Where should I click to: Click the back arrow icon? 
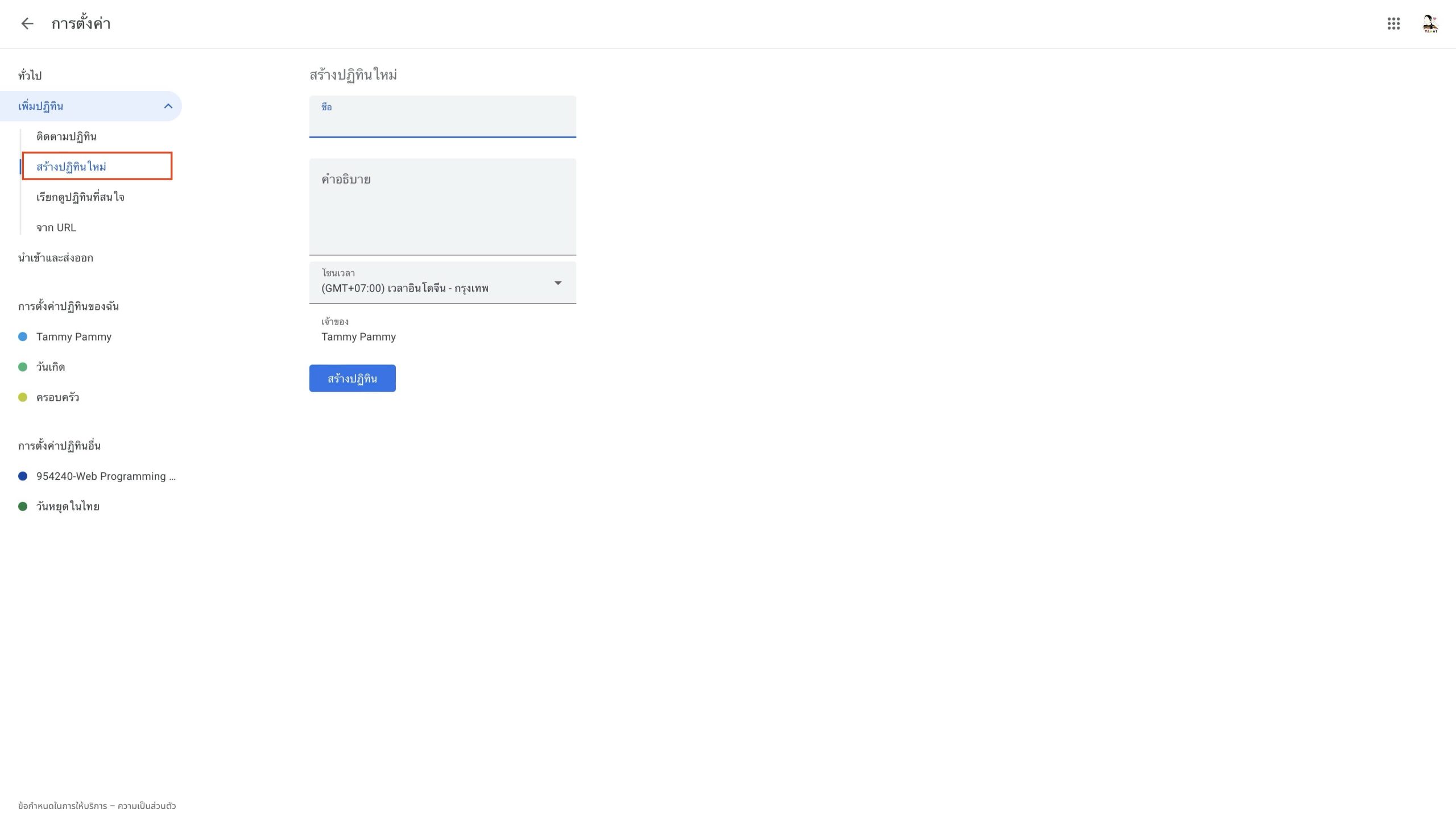27,23
